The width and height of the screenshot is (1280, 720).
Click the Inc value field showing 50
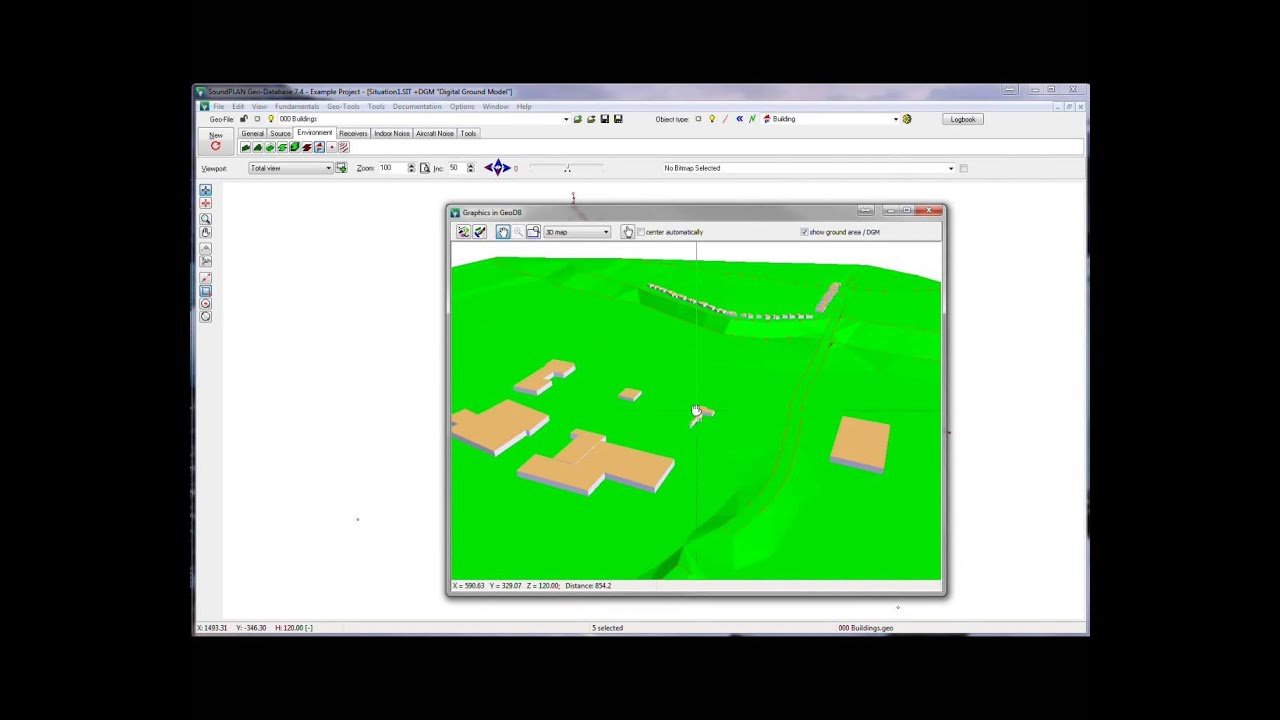pos(457,168)
